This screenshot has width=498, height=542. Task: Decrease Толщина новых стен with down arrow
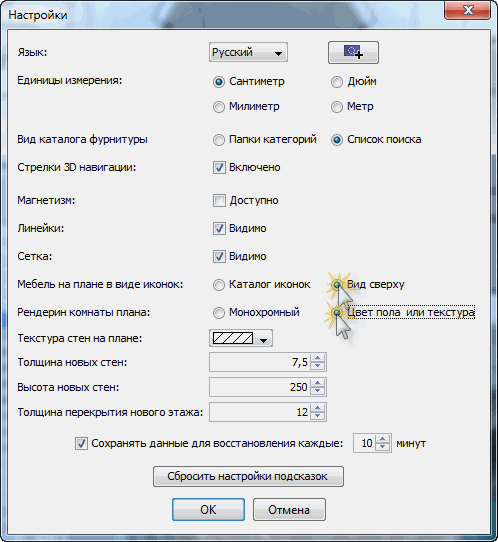tap(318, 366)
